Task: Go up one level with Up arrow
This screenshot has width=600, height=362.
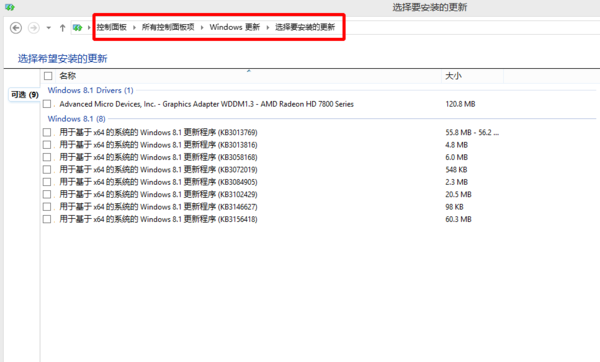Action: [x=62, y=28]
